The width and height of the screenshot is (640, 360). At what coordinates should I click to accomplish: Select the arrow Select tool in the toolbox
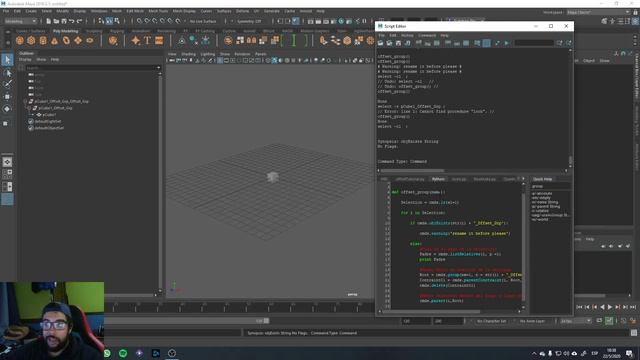pyautogui.click(x=7, y=60)
